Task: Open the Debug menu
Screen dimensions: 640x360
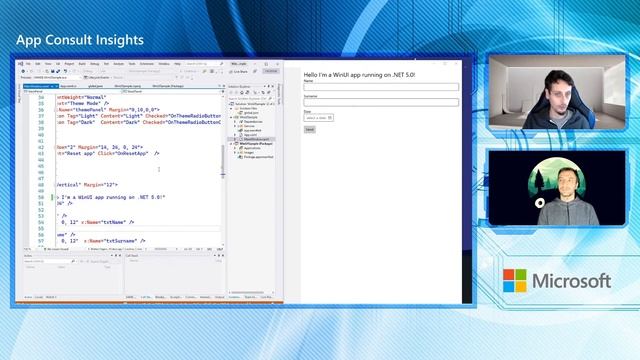Action: pyautogui.click(x=95, y=64)
